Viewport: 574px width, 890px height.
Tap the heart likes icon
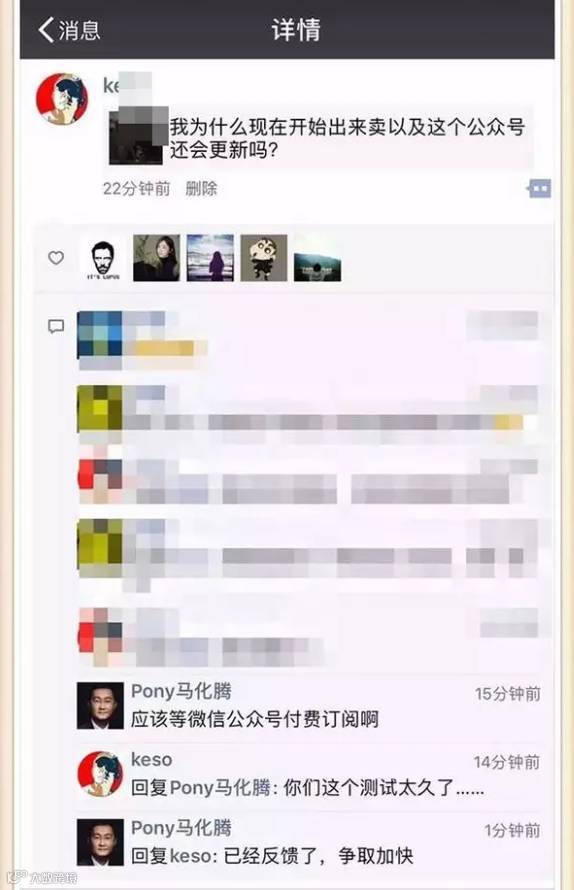[56, 258]
